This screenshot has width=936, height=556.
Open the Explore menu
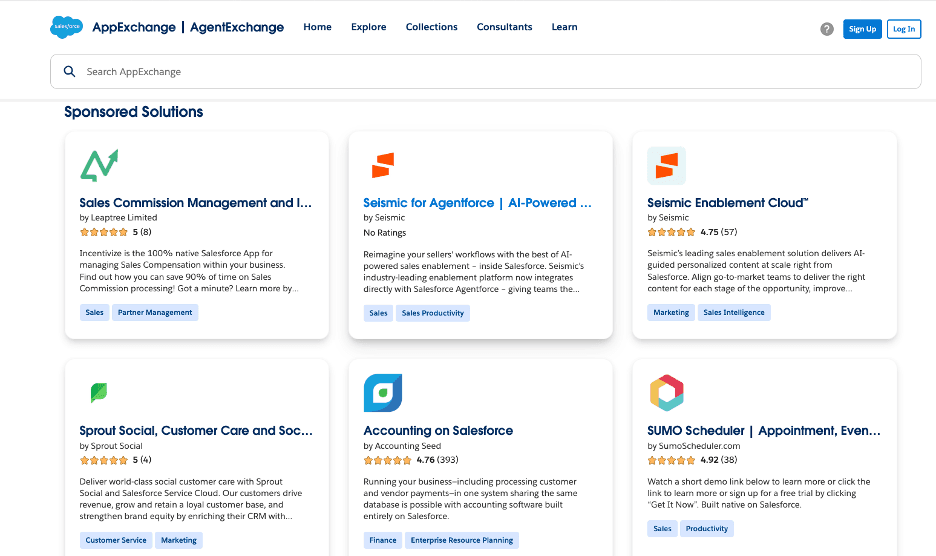(x=368, y=27)
